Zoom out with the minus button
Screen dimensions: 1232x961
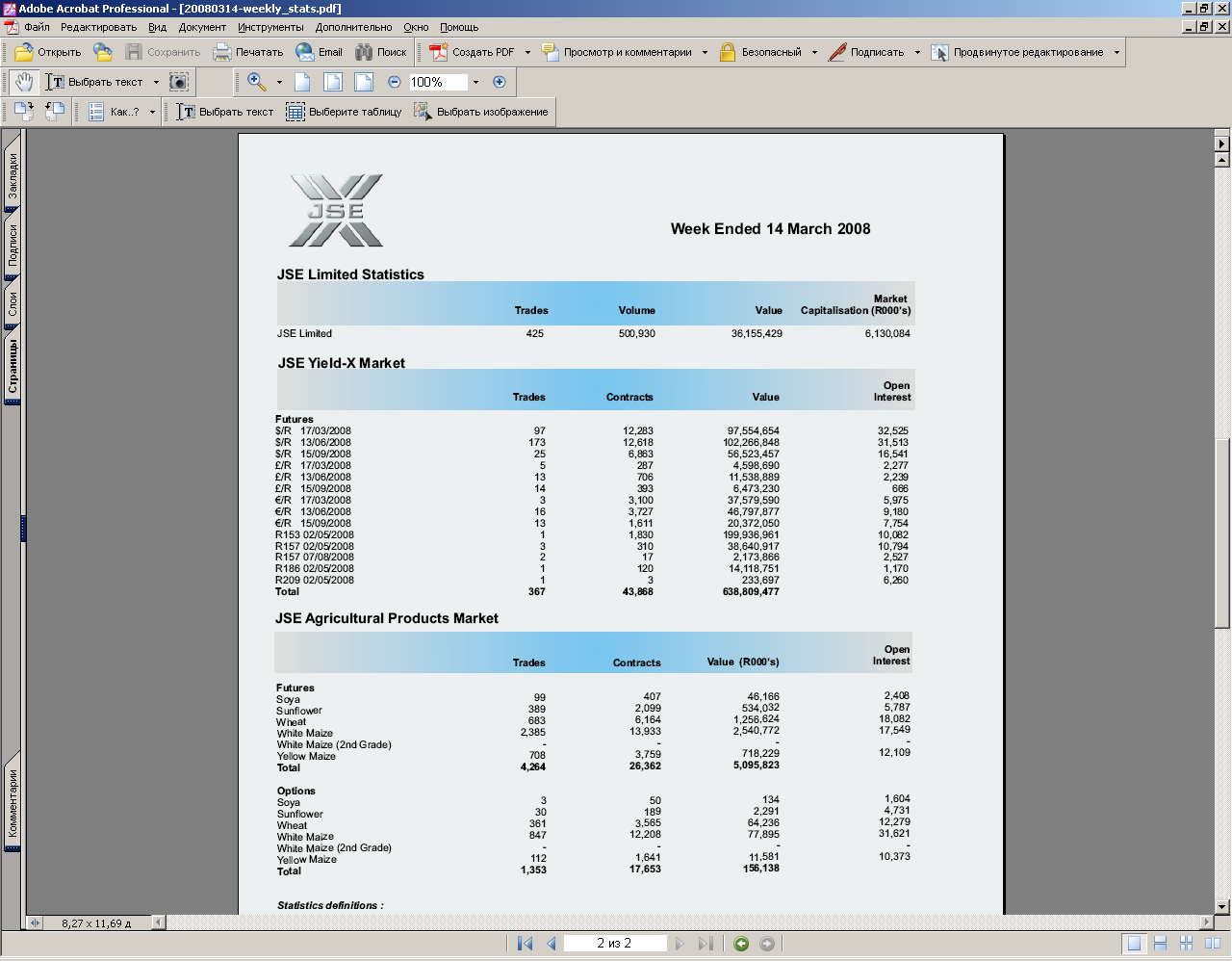click(x=394, y=82)
